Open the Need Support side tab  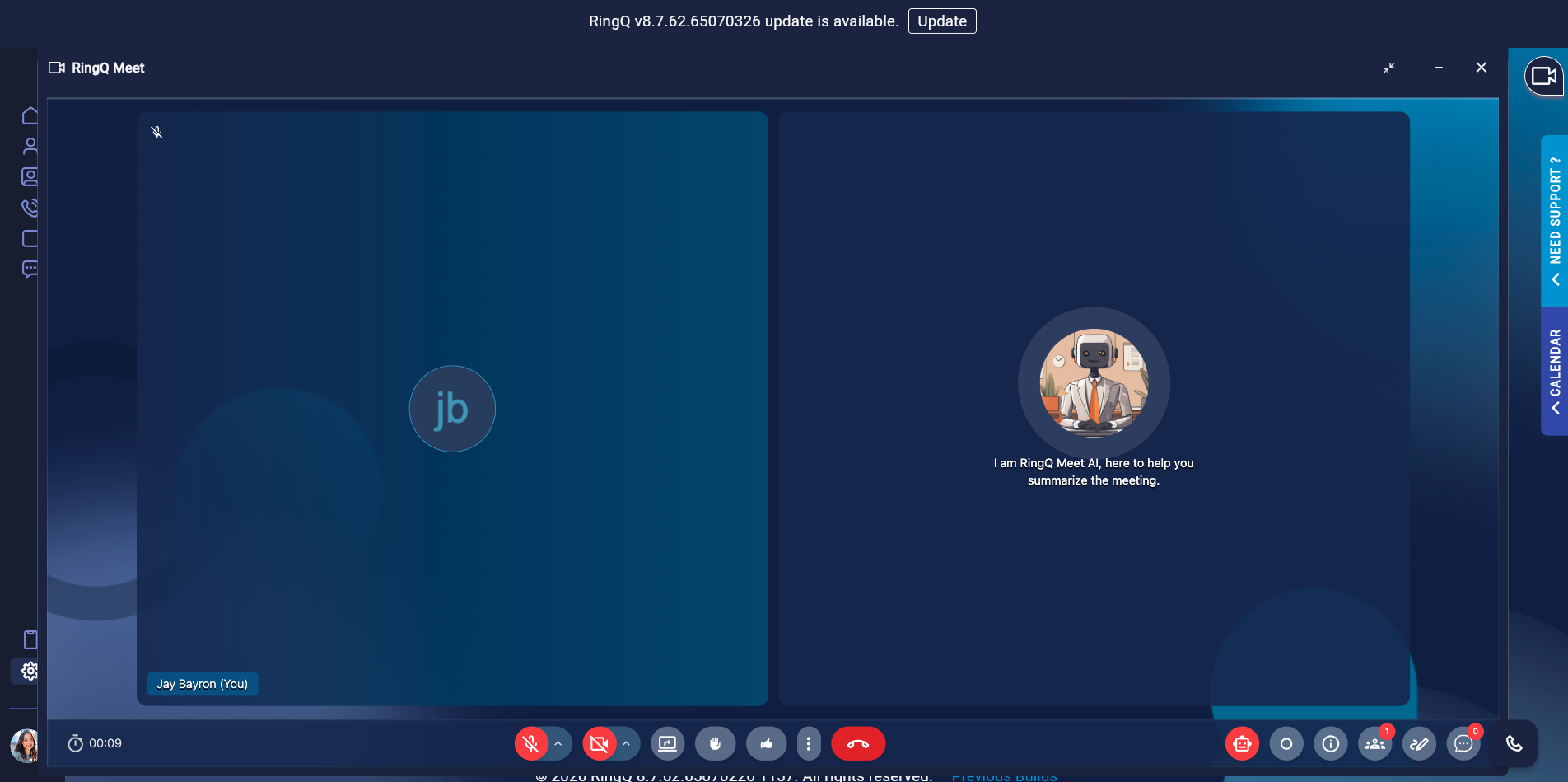(1554, 221)
